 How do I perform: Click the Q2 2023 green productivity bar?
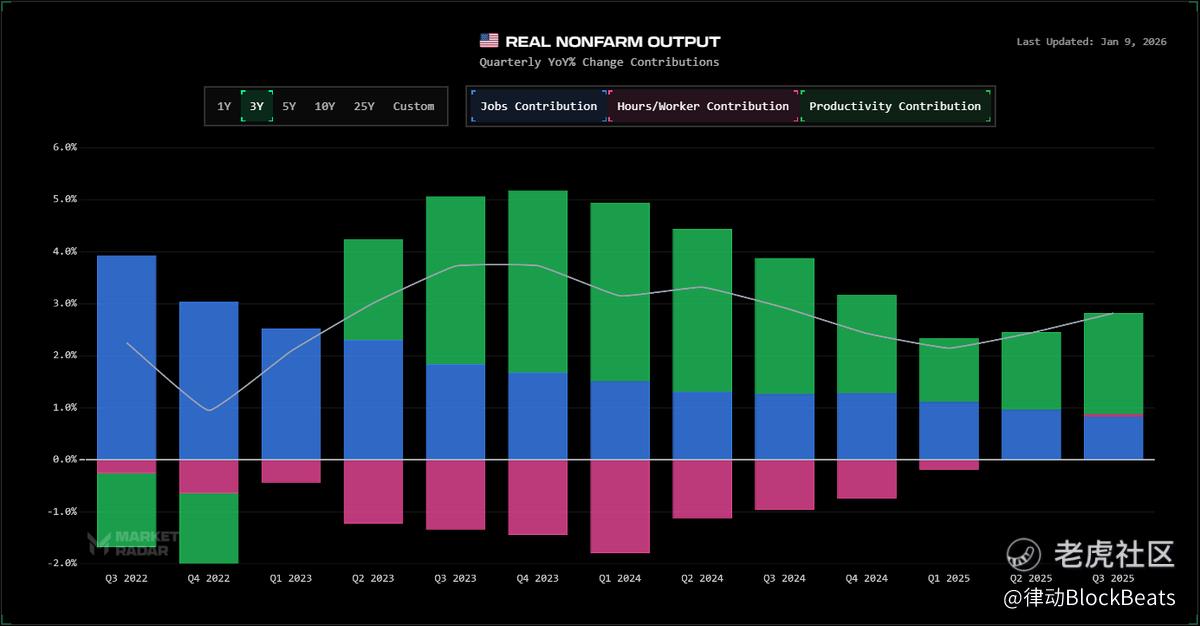click(x=373, y=290)
